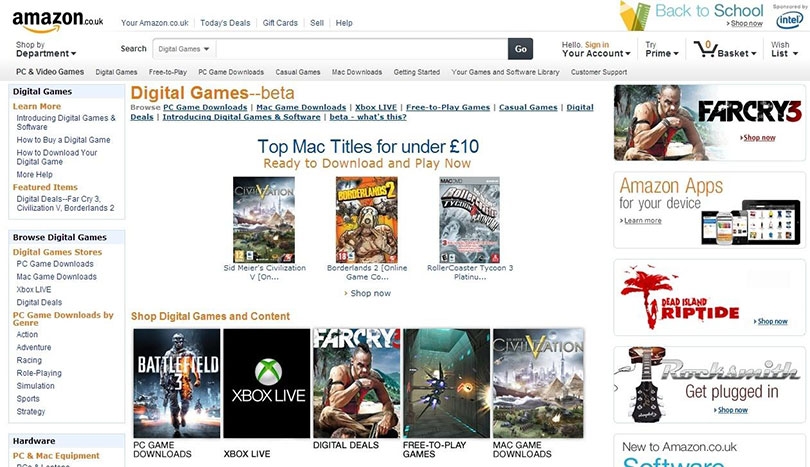The width and height of the screenshot is (810, 467).
Task: Open the Xbox LIVE tile
Action: 267,383
